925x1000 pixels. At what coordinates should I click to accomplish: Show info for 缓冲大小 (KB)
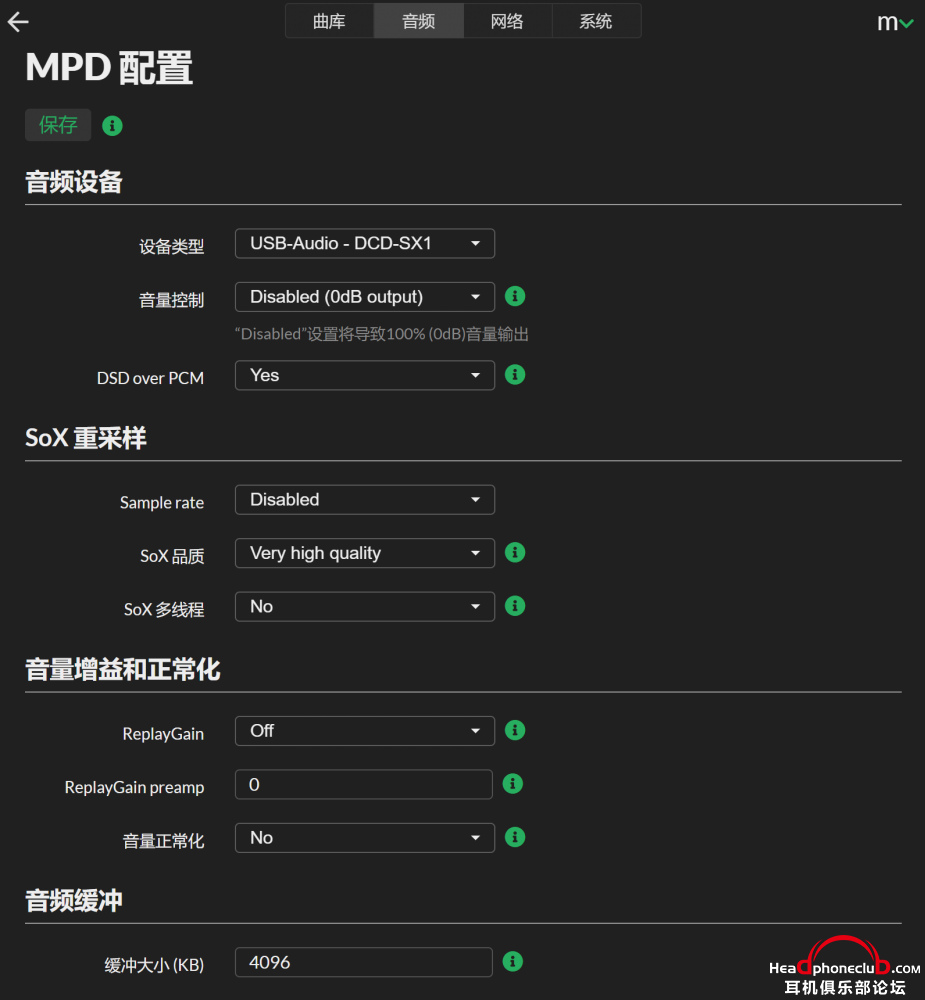512,961
